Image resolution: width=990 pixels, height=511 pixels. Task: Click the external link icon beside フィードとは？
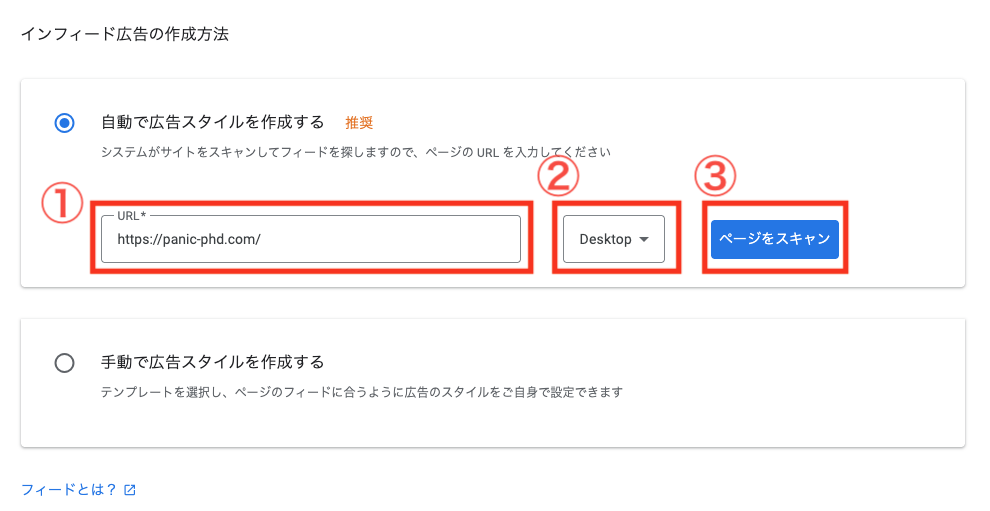[x=130, y=490]
